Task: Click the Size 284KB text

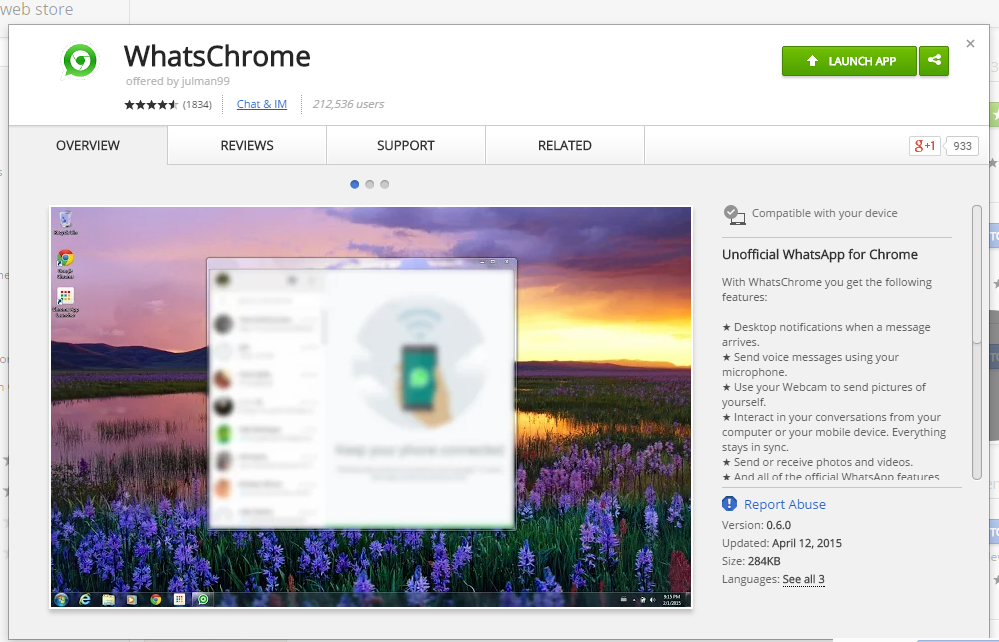Action: click(751, 561)
